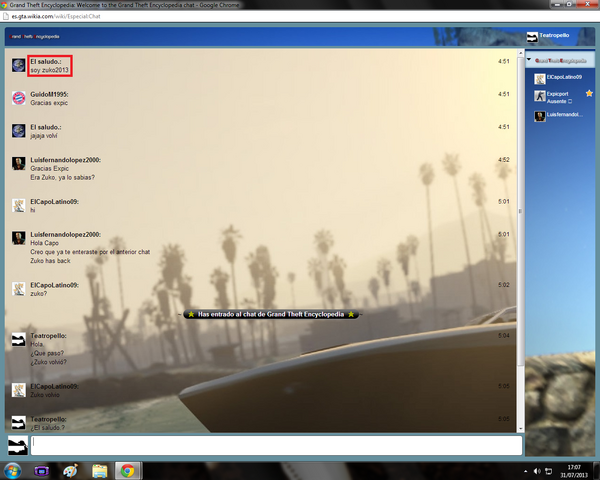Click username 'GuidoM1995:' in chat

[x=49, y=94]
